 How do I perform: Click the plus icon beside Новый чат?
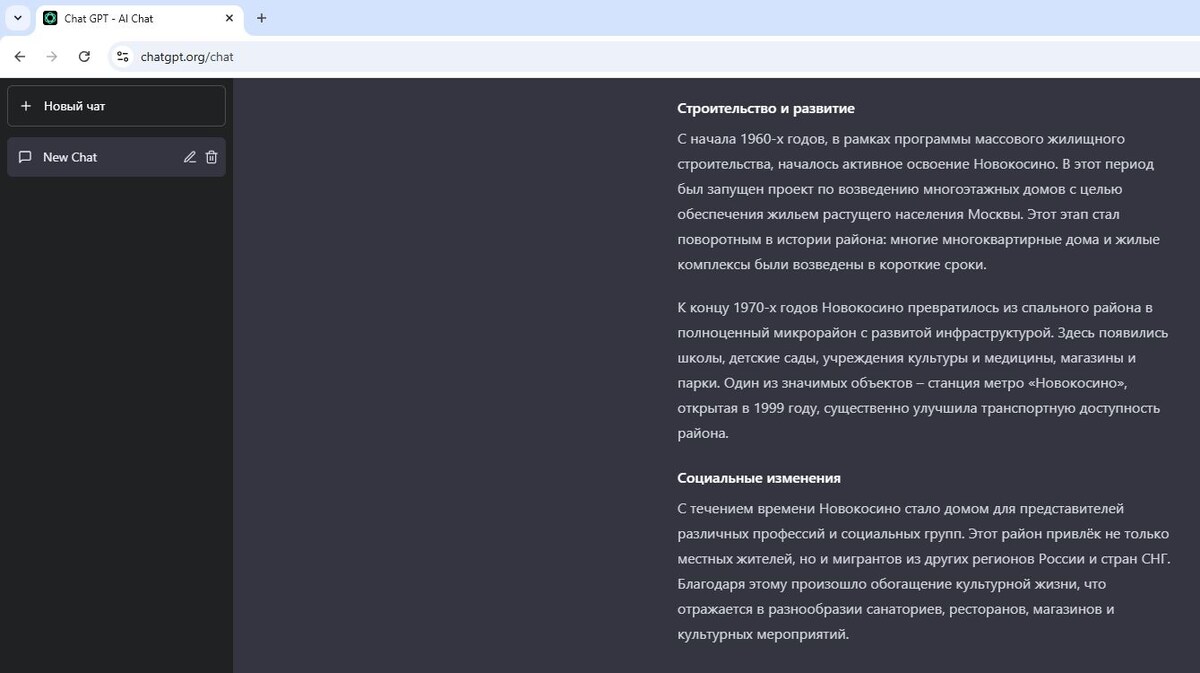click(26, 106)
